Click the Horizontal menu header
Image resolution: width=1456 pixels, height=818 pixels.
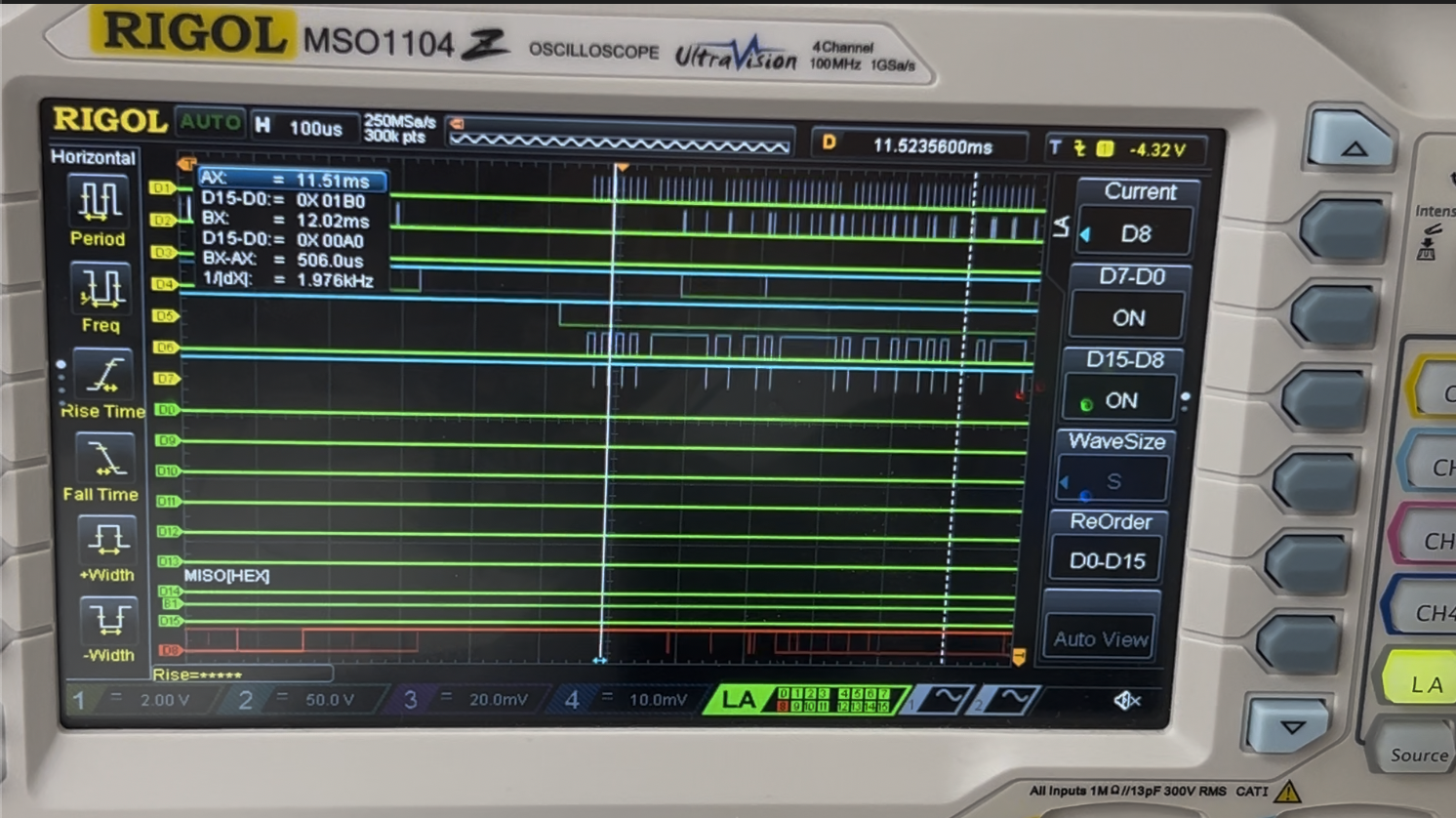coord(94,157)
